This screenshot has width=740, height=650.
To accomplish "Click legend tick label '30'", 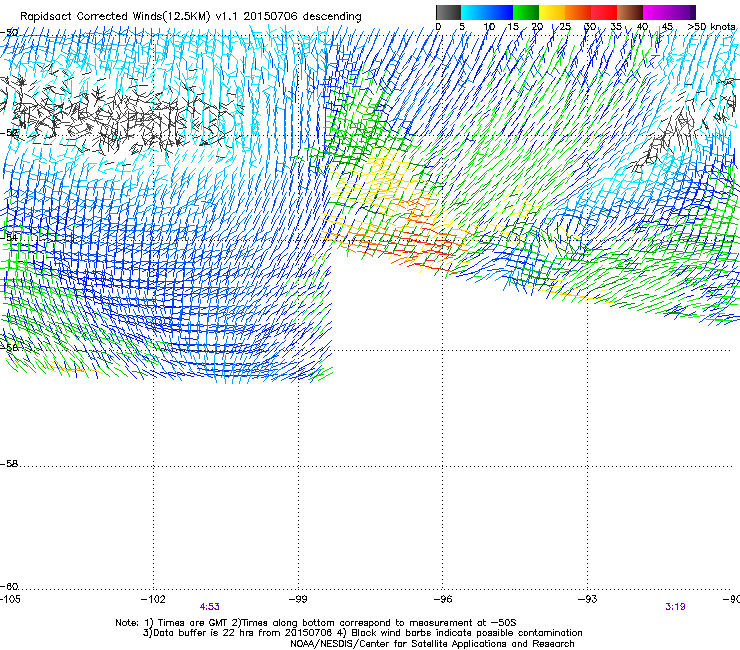I will pos(590,26).
